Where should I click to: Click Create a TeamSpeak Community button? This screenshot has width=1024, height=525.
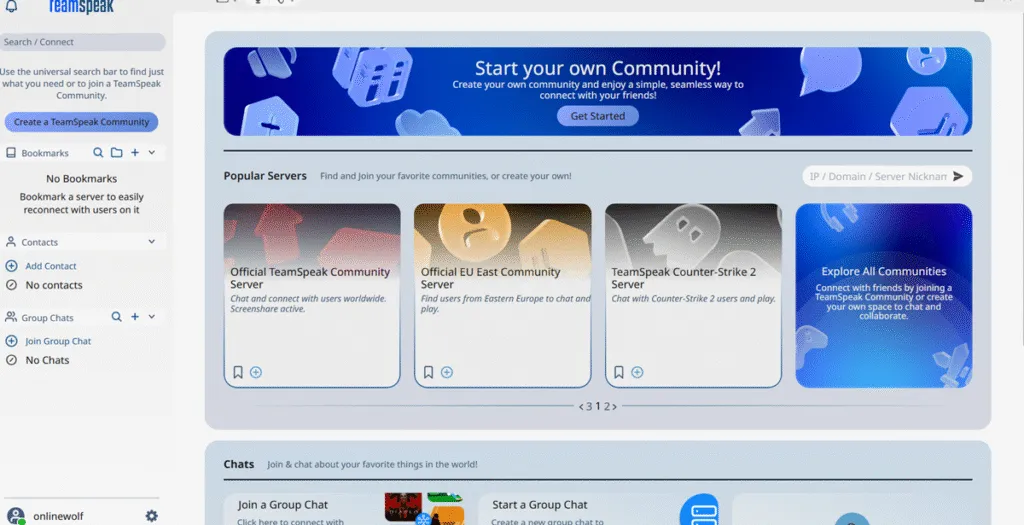[x=82, y=121]
